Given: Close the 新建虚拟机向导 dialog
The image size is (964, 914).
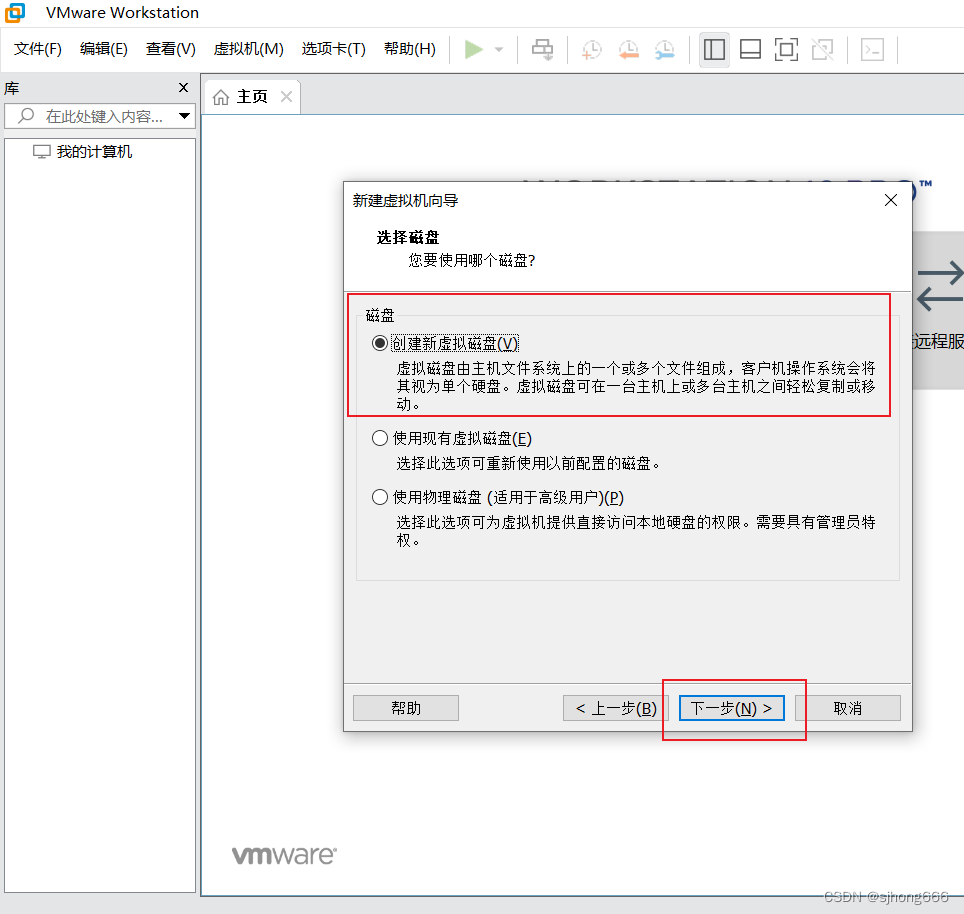Looking at the screenshot, I should point(891,200).
